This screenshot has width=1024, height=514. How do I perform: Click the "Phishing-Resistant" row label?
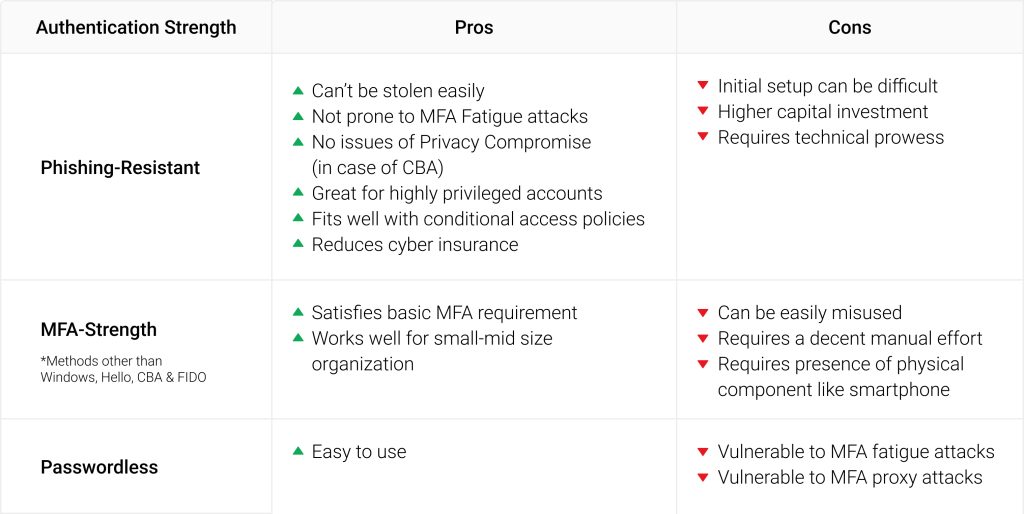(x=120, y=168)
